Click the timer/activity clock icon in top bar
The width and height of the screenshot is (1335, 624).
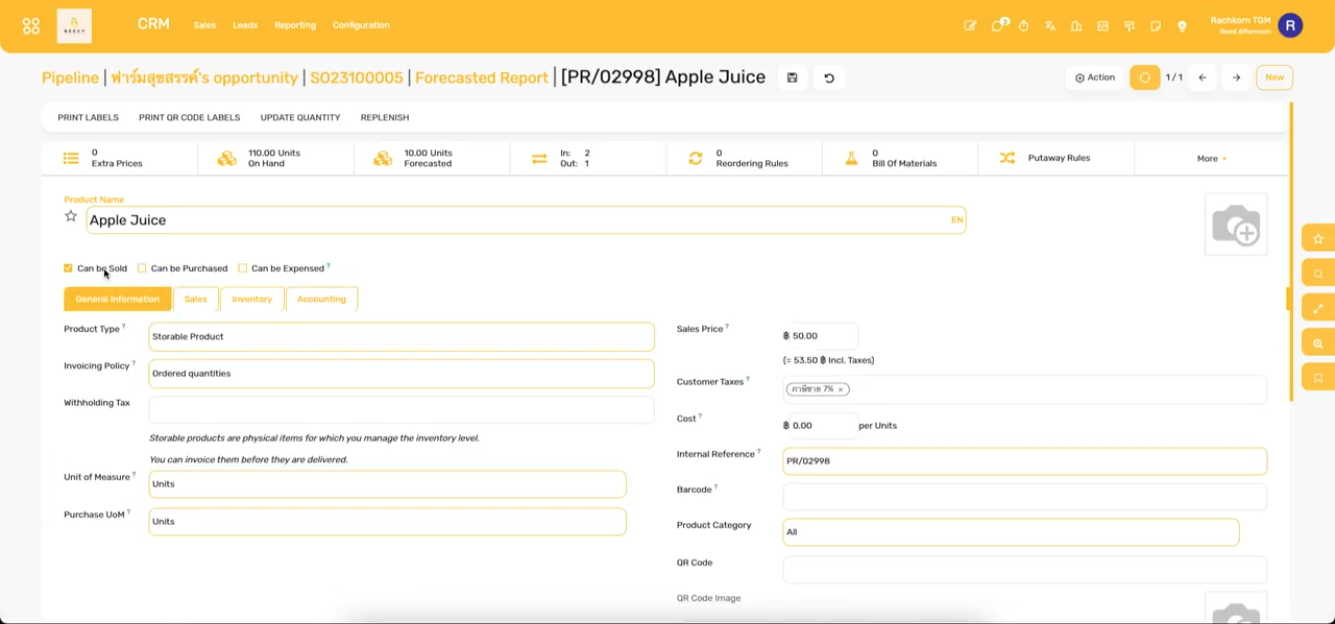(x=1024, y=25)
